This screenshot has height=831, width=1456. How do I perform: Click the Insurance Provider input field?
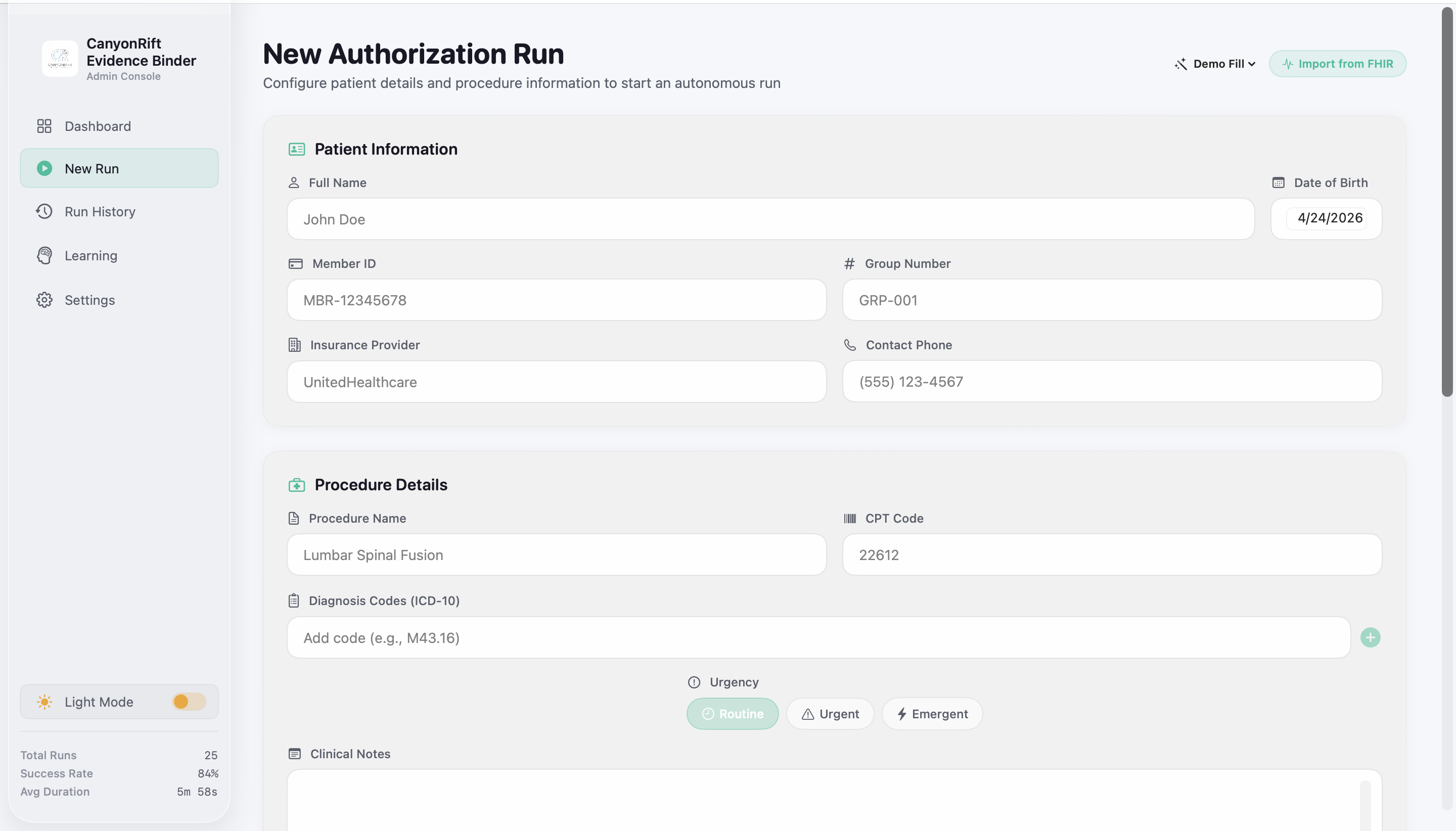[x=557, y=382]
